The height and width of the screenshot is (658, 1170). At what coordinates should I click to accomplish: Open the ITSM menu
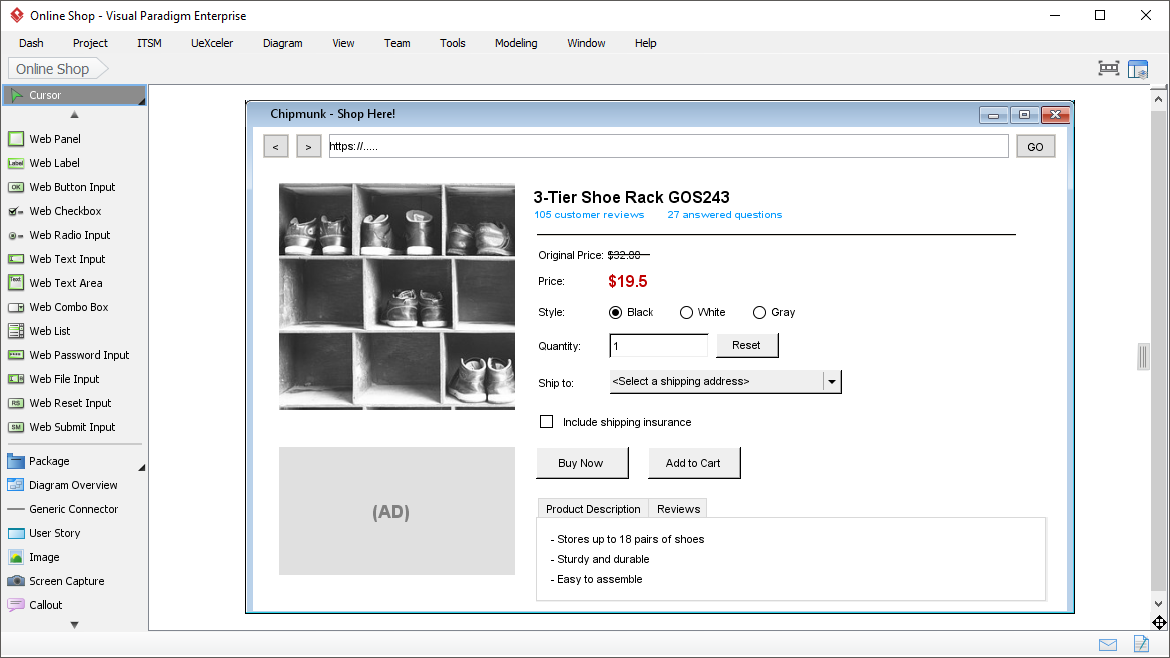click(x=149, y=43)
